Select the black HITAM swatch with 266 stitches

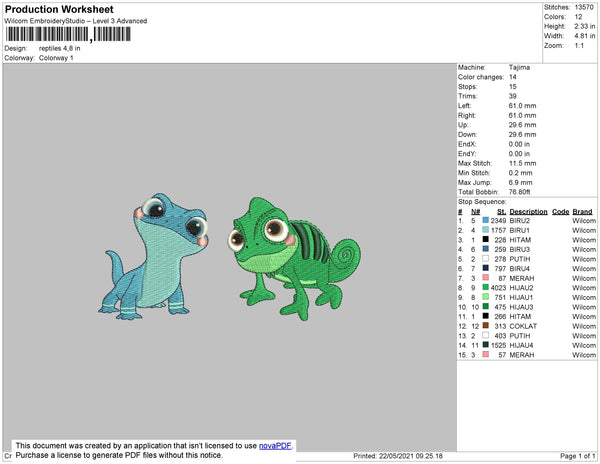pyautogui.click(x=486, y=316)
